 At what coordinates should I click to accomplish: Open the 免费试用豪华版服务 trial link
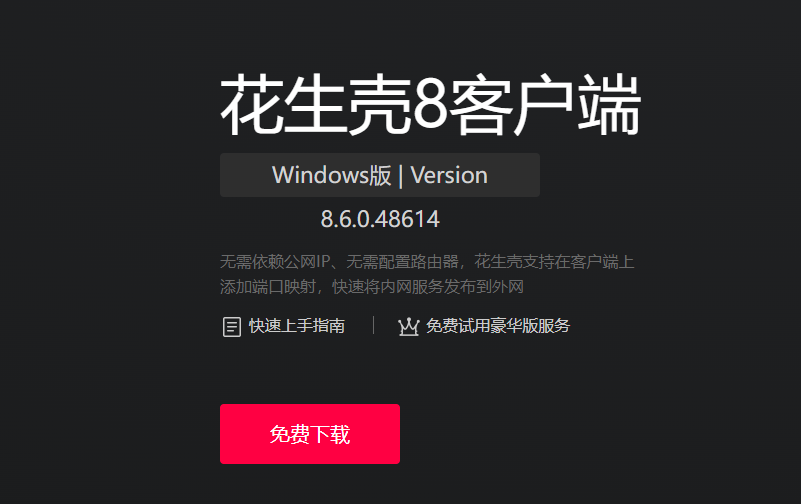pyautogui.click(x=498, y=326)
